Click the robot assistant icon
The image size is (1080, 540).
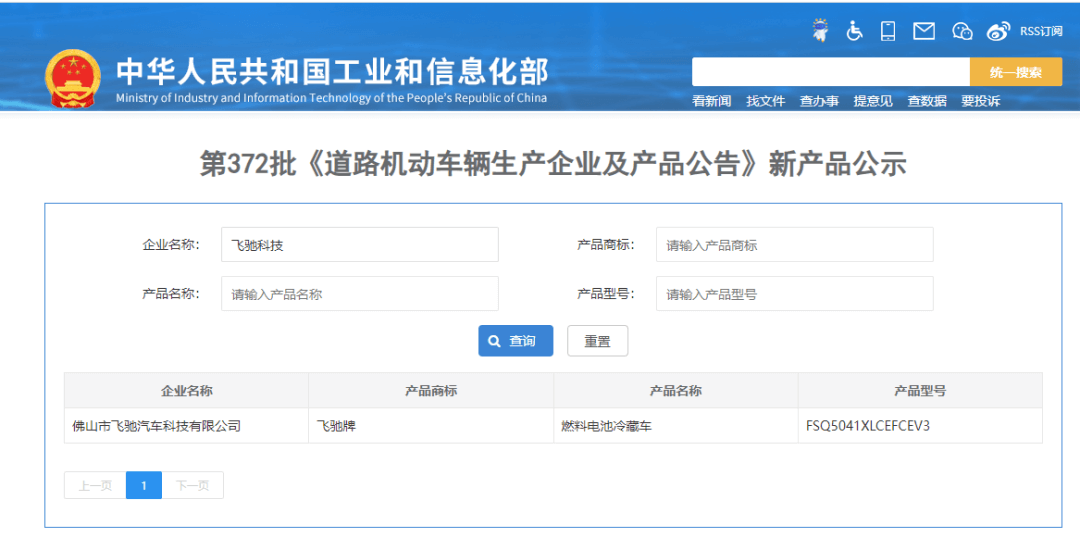pyautogui.click(x=821, y=31)
